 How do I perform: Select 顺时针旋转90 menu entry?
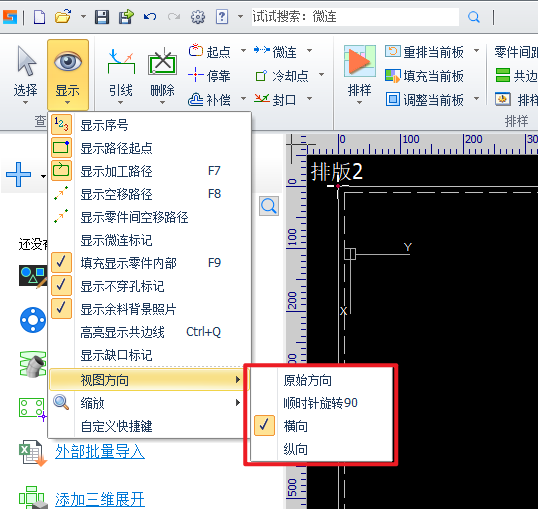[x=320, y=403]
